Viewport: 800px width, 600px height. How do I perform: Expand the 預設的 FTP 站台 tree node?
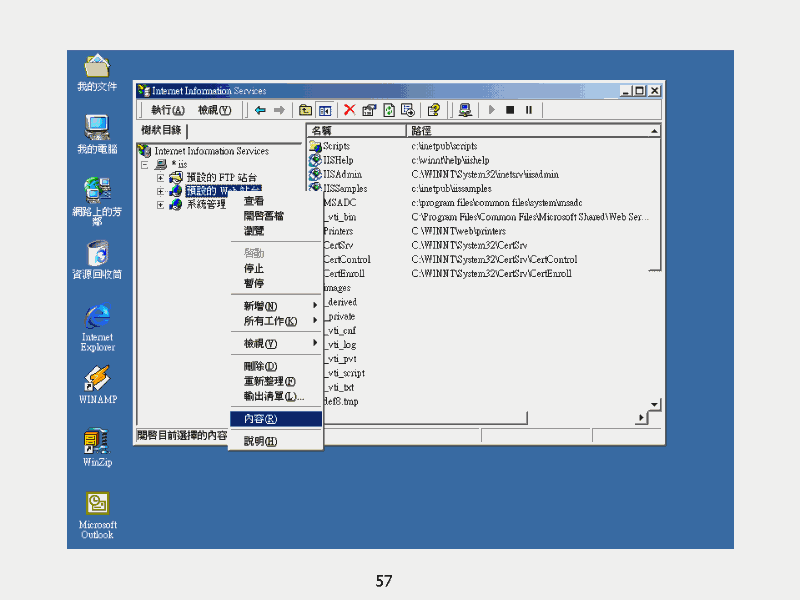(160, 177)
